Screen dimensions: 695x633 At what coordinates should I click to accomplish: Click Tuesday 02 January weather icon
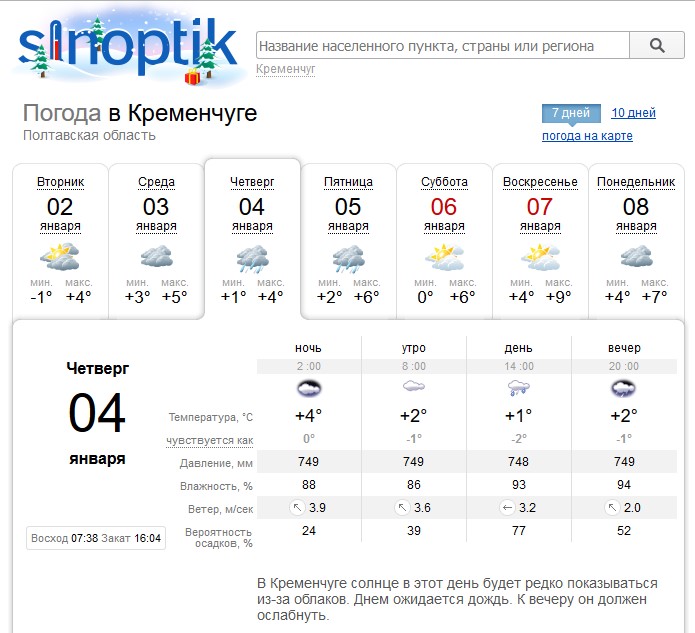(60, 258)
